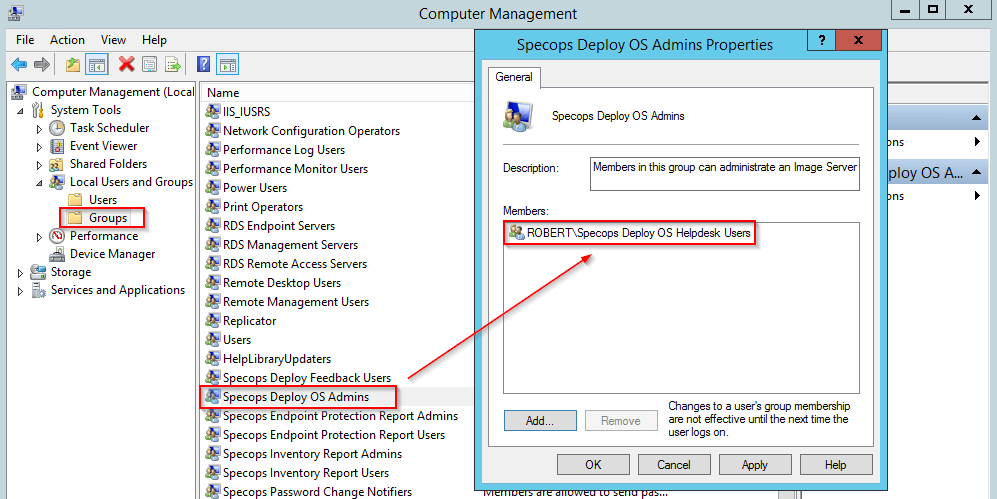Click the Shared Folders icon
997x499 pixels.
click(x=57, y=164)
